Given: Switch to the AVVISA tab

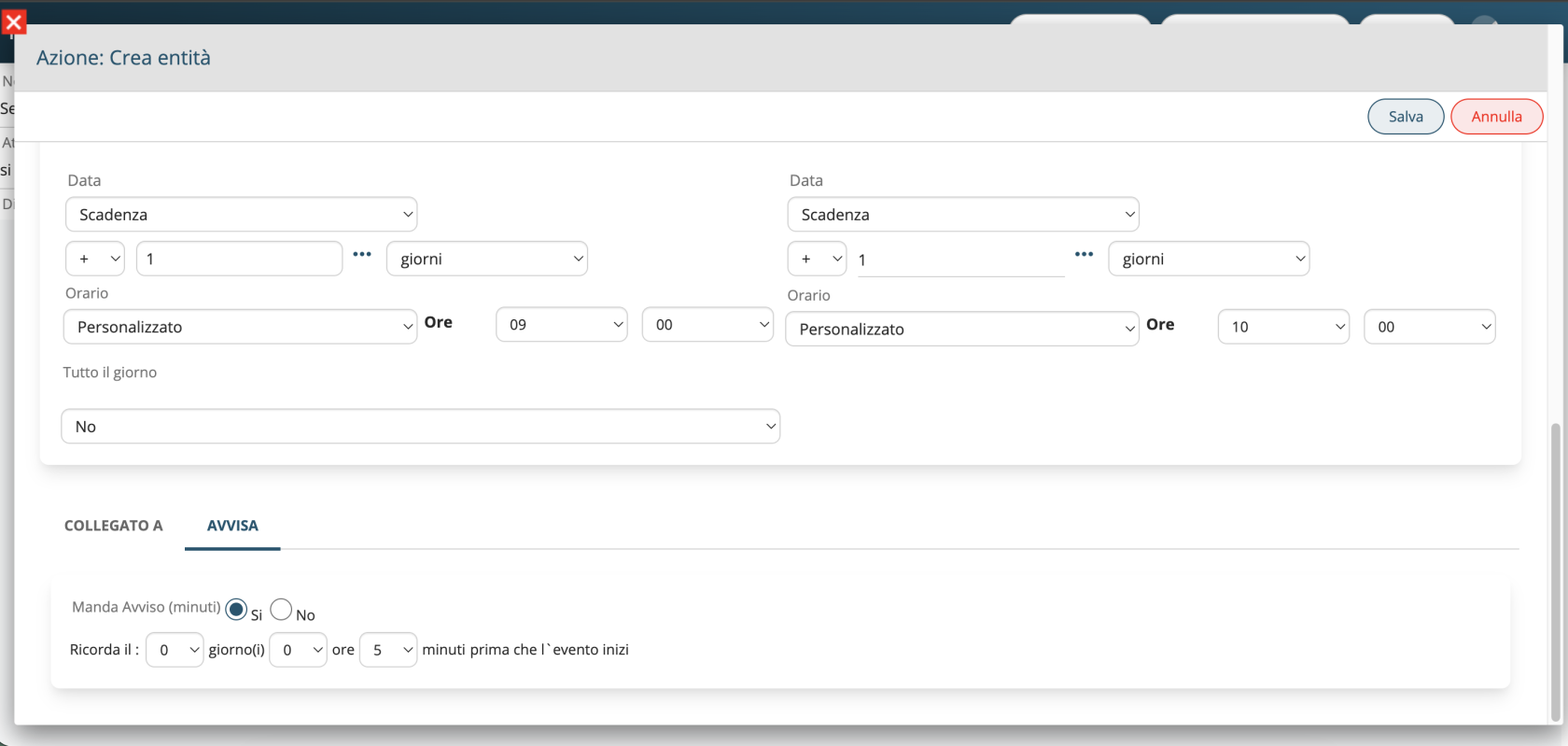Looking at the screenshot, I should pos(232,526).
